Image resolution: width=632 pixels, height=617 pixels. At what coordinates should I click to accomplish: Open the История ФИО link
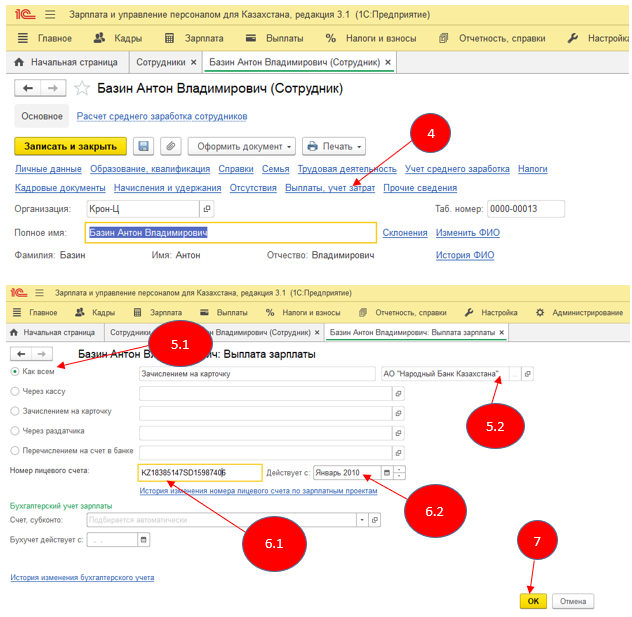465,255
